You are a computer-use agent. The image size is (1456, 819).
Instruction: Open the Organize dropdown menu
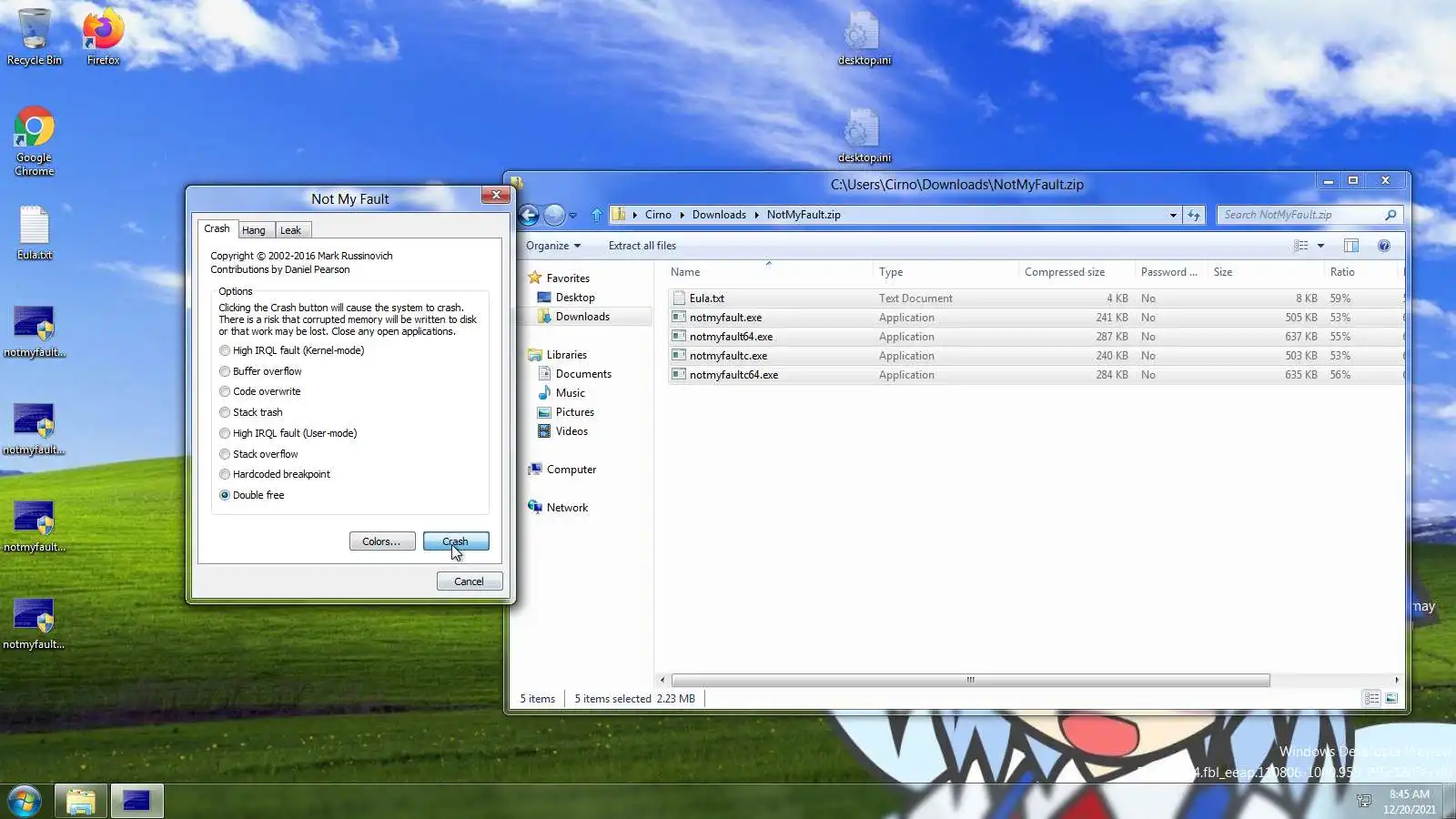pos(553,246)
